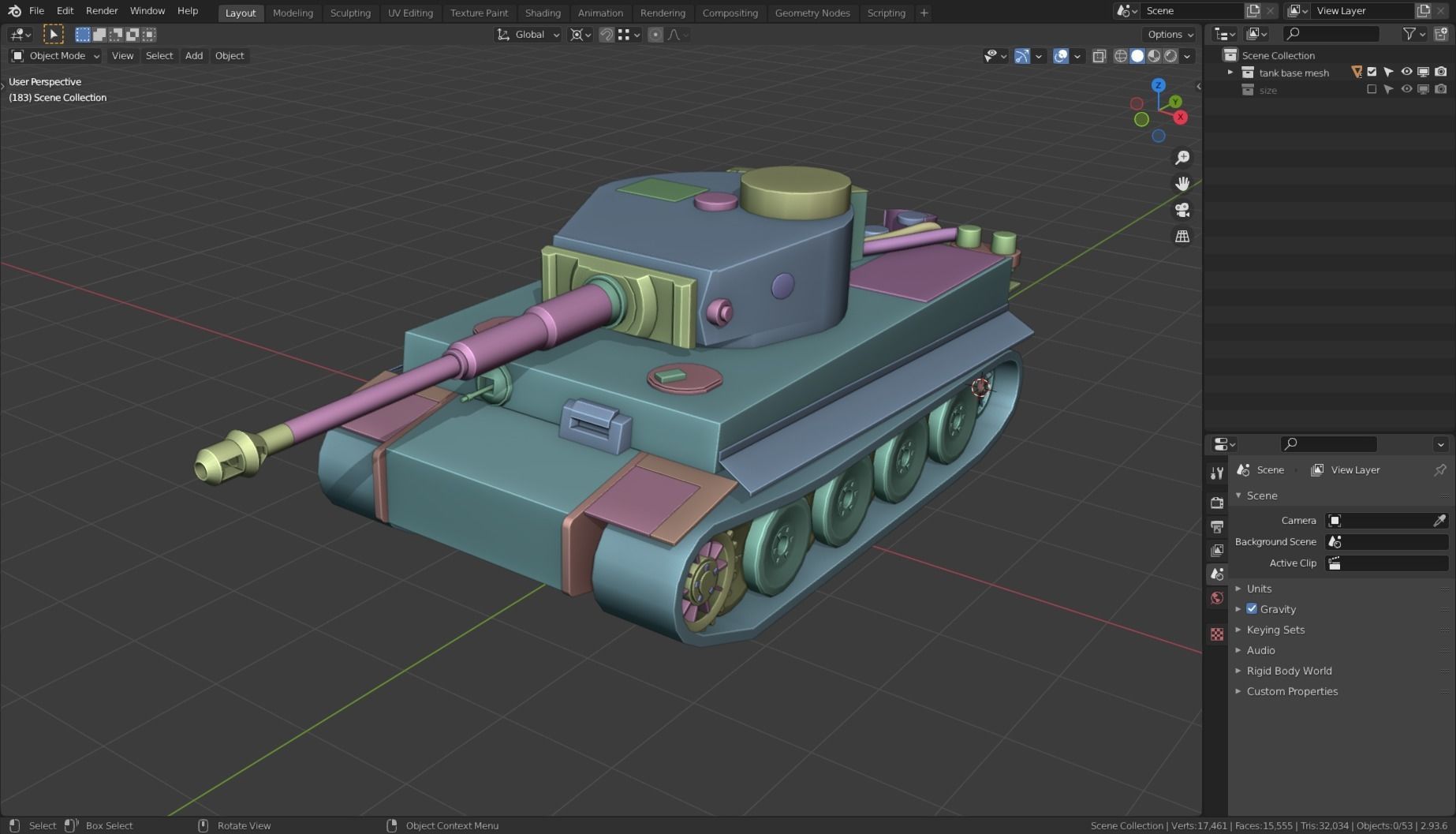Image resolution: width=1456 pixels, height=834 pixels.
Task: Open the Render menu
Action: coord(102,11)
